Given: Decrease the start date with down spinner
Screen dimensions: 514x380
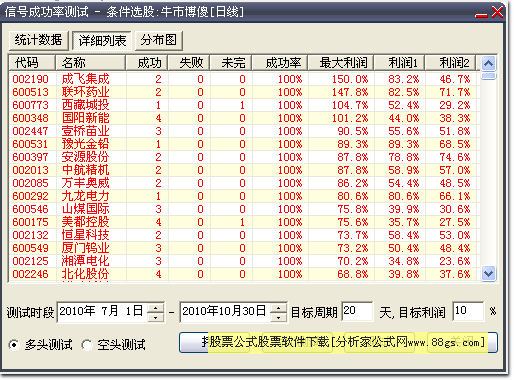Looking at the screenshot, I should pyautogui.click(x=156, y=317).
